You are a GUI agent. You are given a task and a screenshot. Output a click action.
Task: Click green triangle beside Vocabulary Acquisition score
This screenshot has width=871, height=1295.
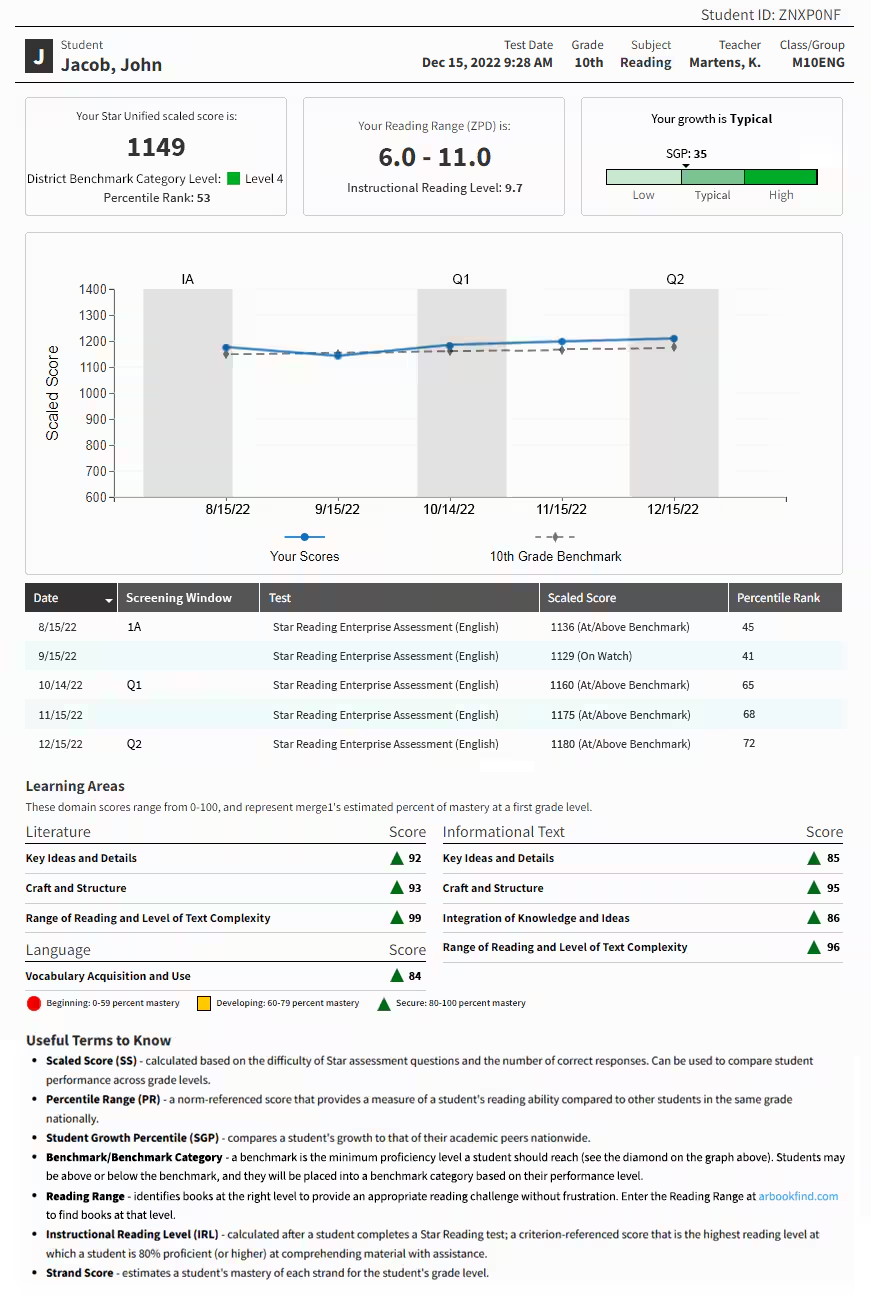pos(397,976)
